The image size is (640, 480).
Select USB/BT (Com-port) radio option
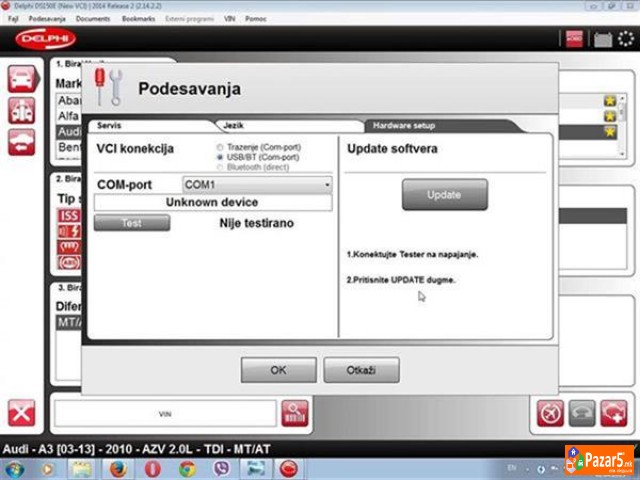(x=220, y=157)
